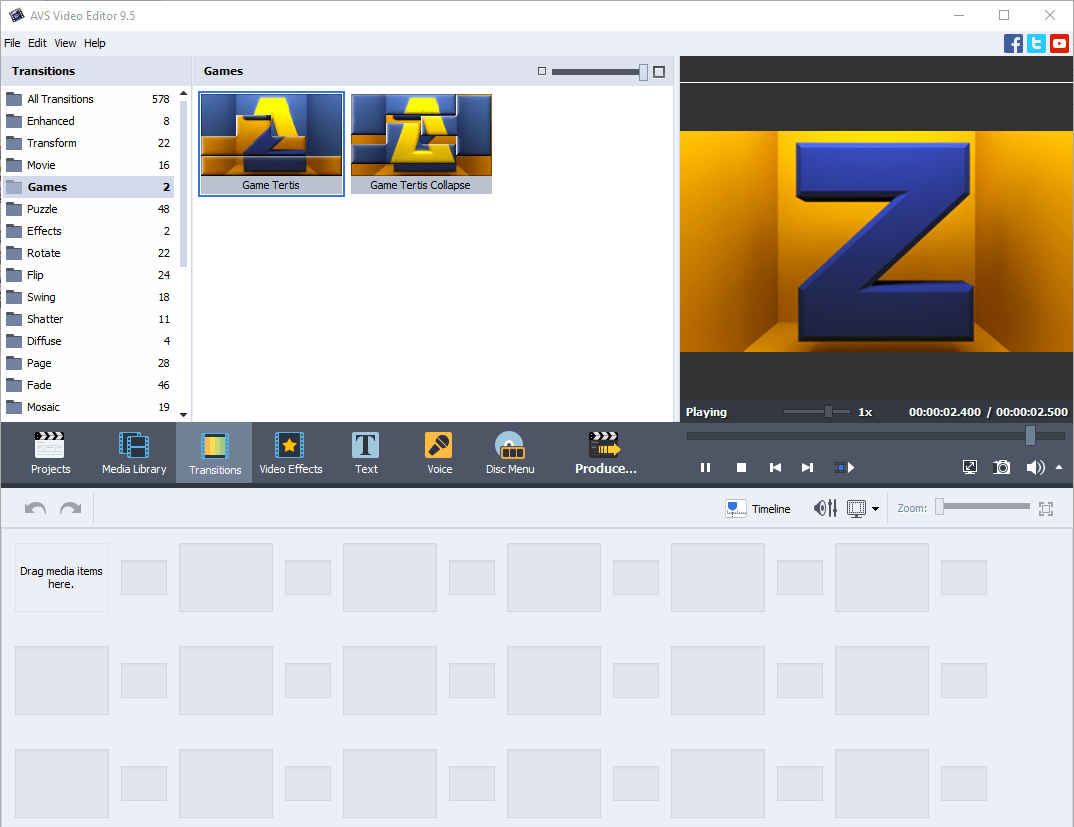Open the Video Effects panel
1074x827 pixels.
tap(290, 452)
